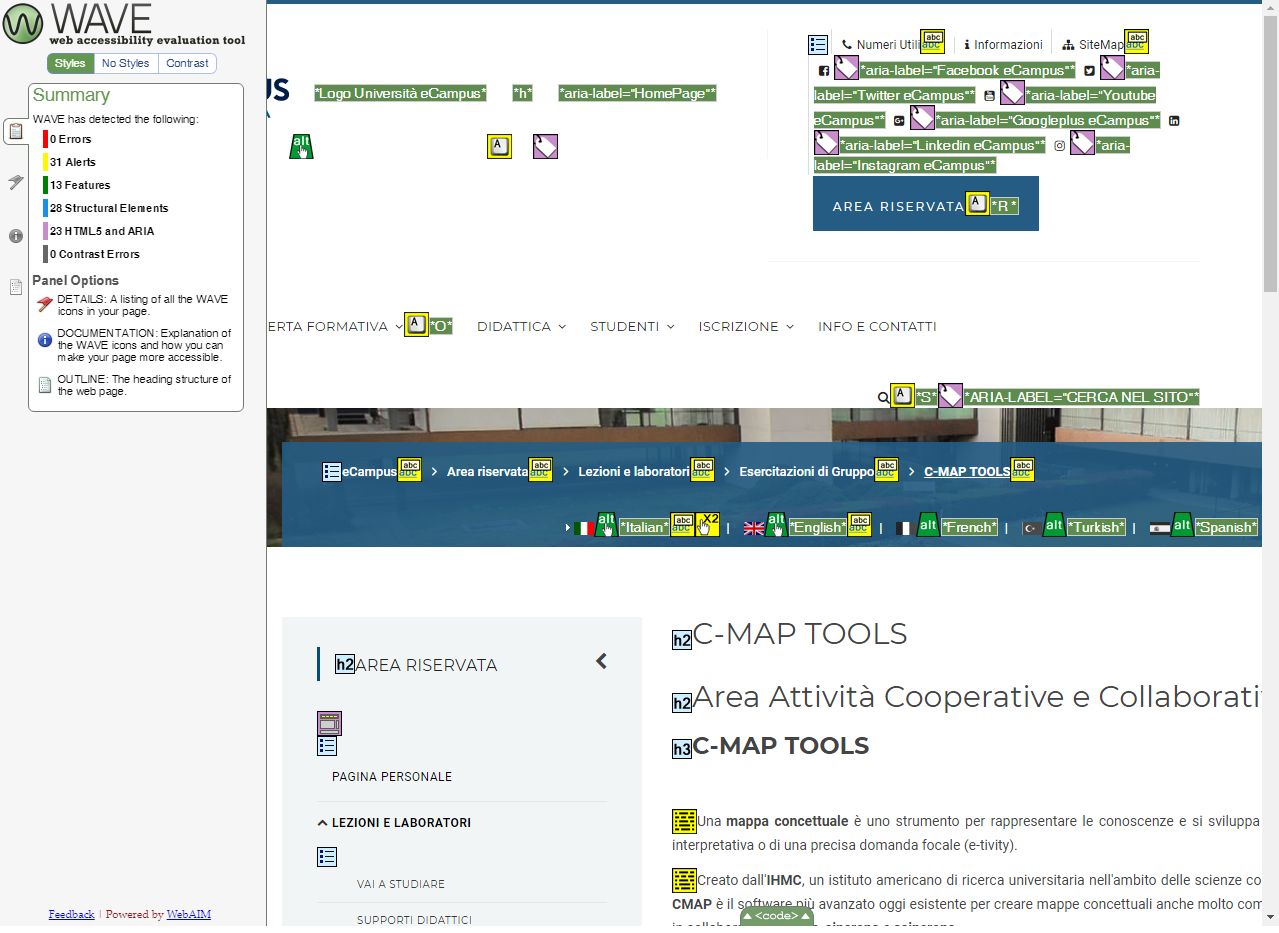Select the French flag language

[905, 527]
